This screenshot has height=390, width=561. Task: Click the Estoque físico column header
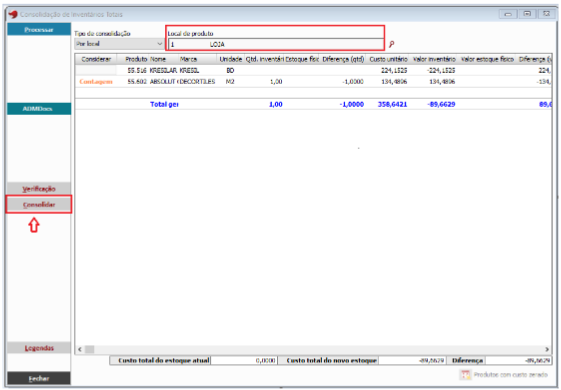tap(302, 59)
